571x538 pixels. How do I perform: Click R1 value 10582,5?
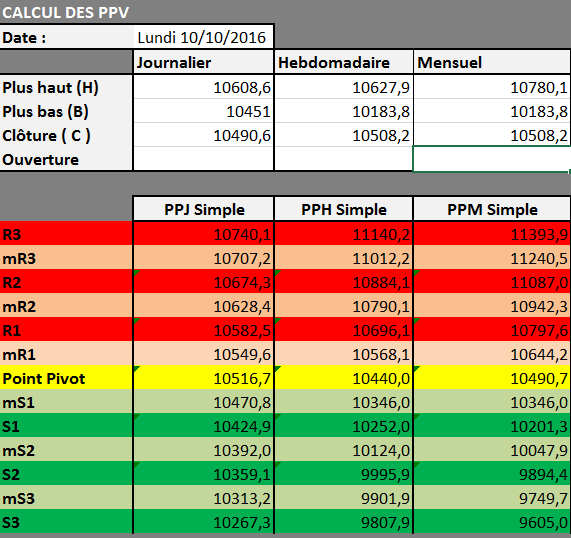click(203, 330)
